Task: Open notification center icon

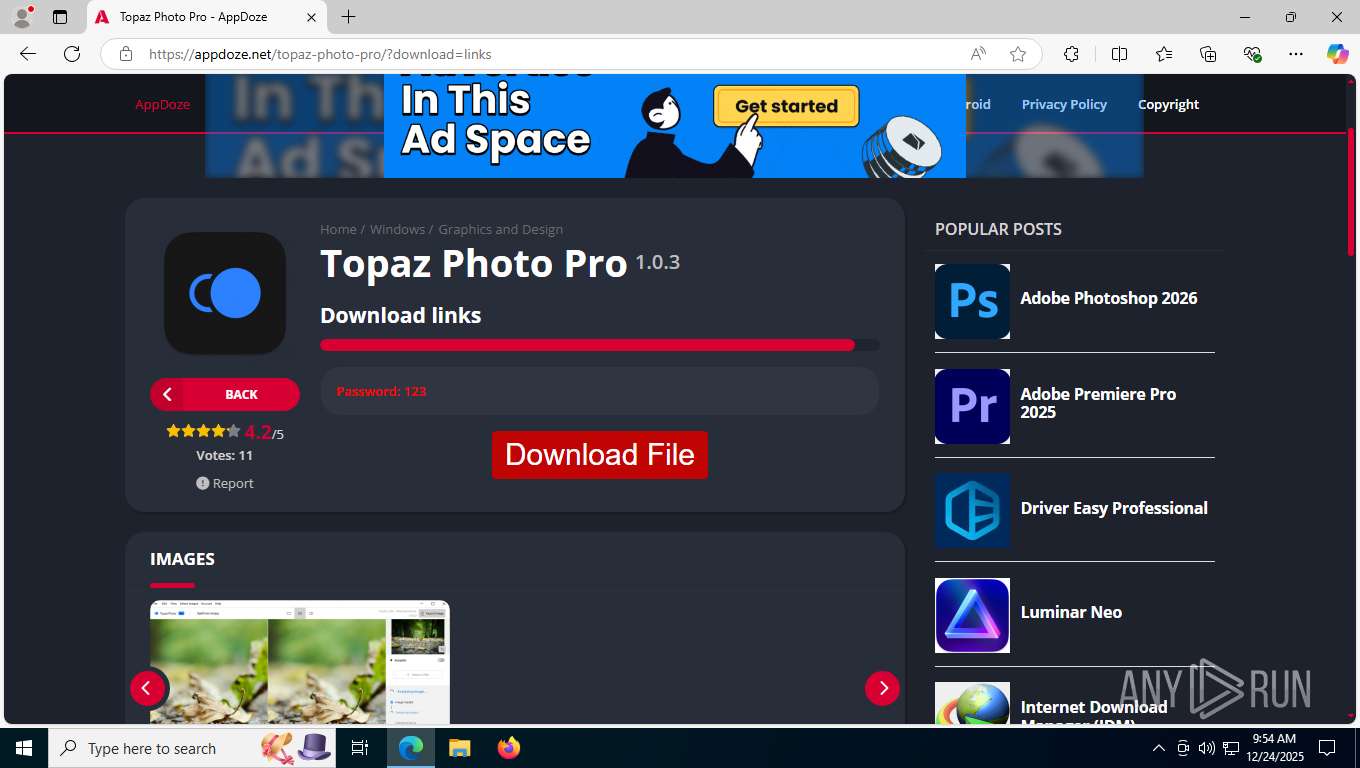Action: coord(1327,748)
